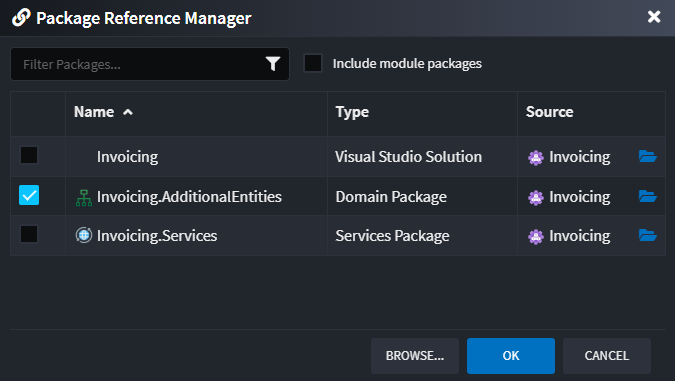Focus the Filter Packages input field
675x381 pixels.
pos(150,64)
